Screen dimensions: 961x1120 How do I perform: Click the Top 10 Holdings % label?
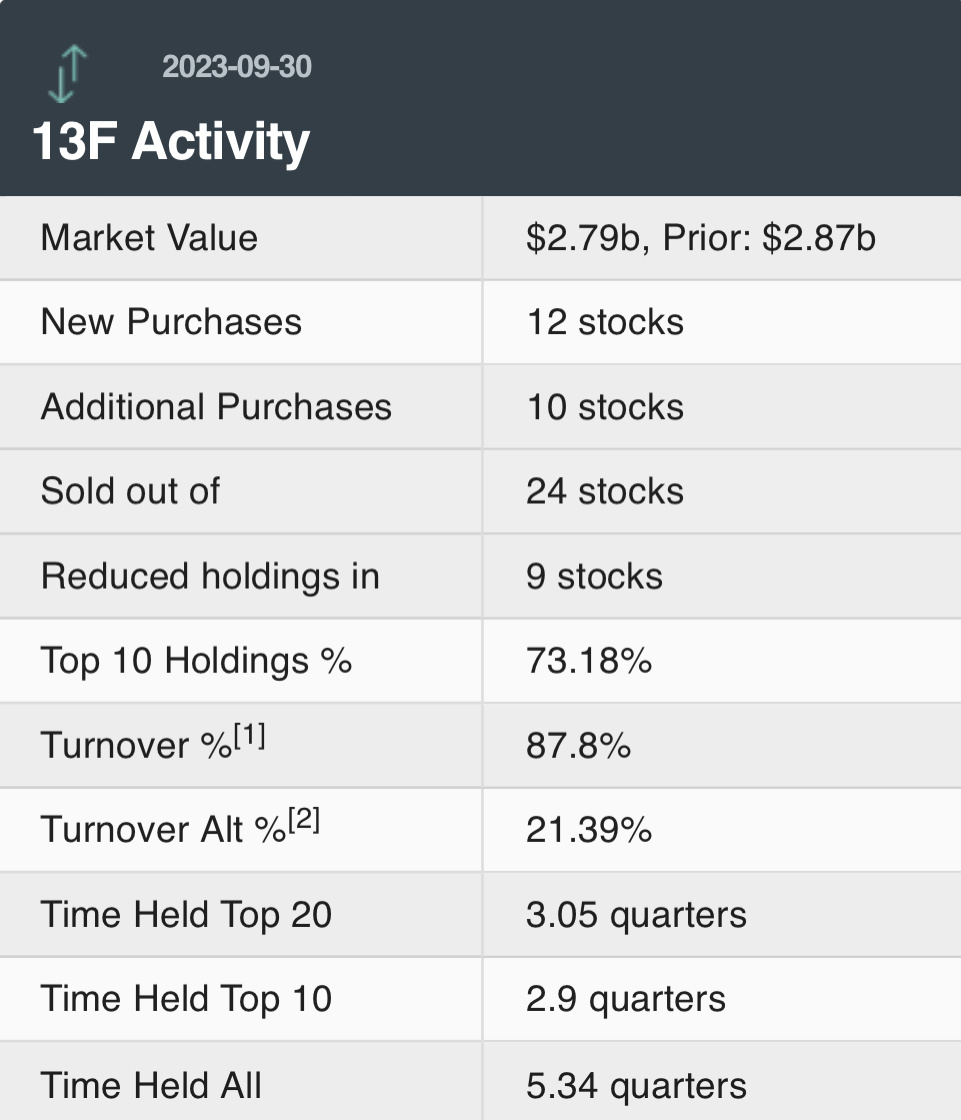pyautogui.click(x=196, y=660)
